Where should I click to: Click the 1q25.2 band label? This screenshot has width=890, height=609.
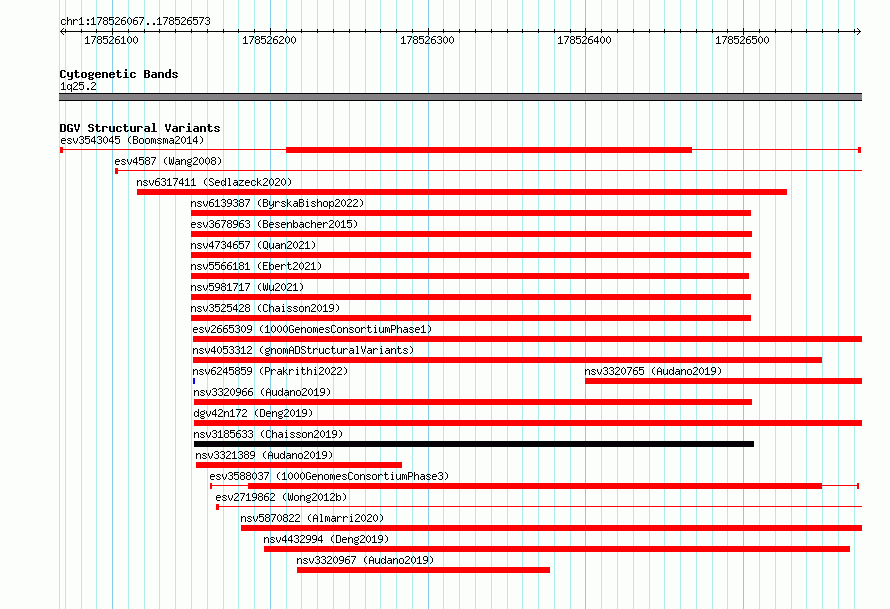click(x=78, y=86)
